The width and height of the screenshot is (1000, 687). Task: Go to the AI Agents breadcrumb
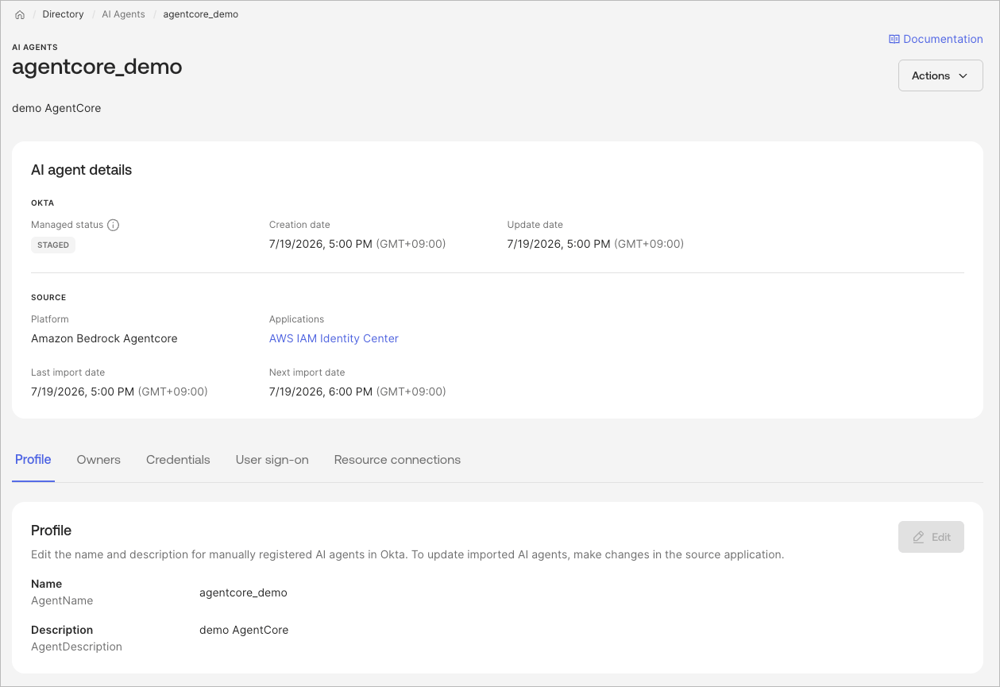click(x=123, y=14)
